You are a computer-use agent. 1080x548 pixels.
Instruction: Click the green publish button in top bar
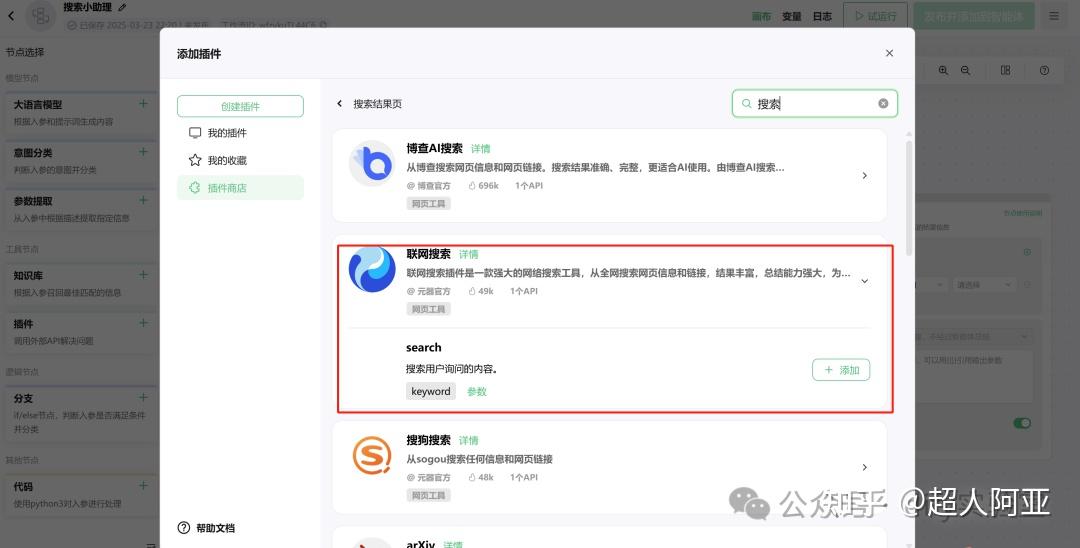point(974,16)
